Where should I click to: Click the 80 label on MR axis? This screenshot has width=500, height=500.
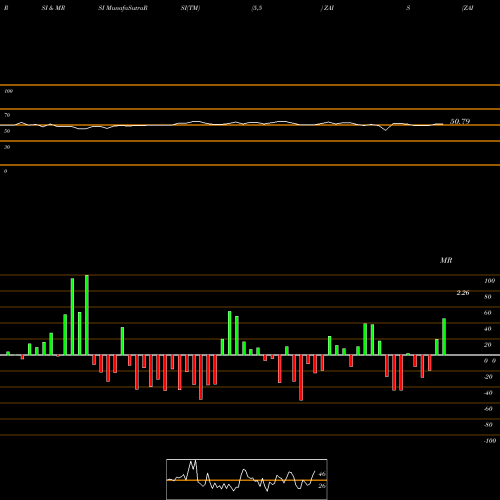[x=488, y=297]
